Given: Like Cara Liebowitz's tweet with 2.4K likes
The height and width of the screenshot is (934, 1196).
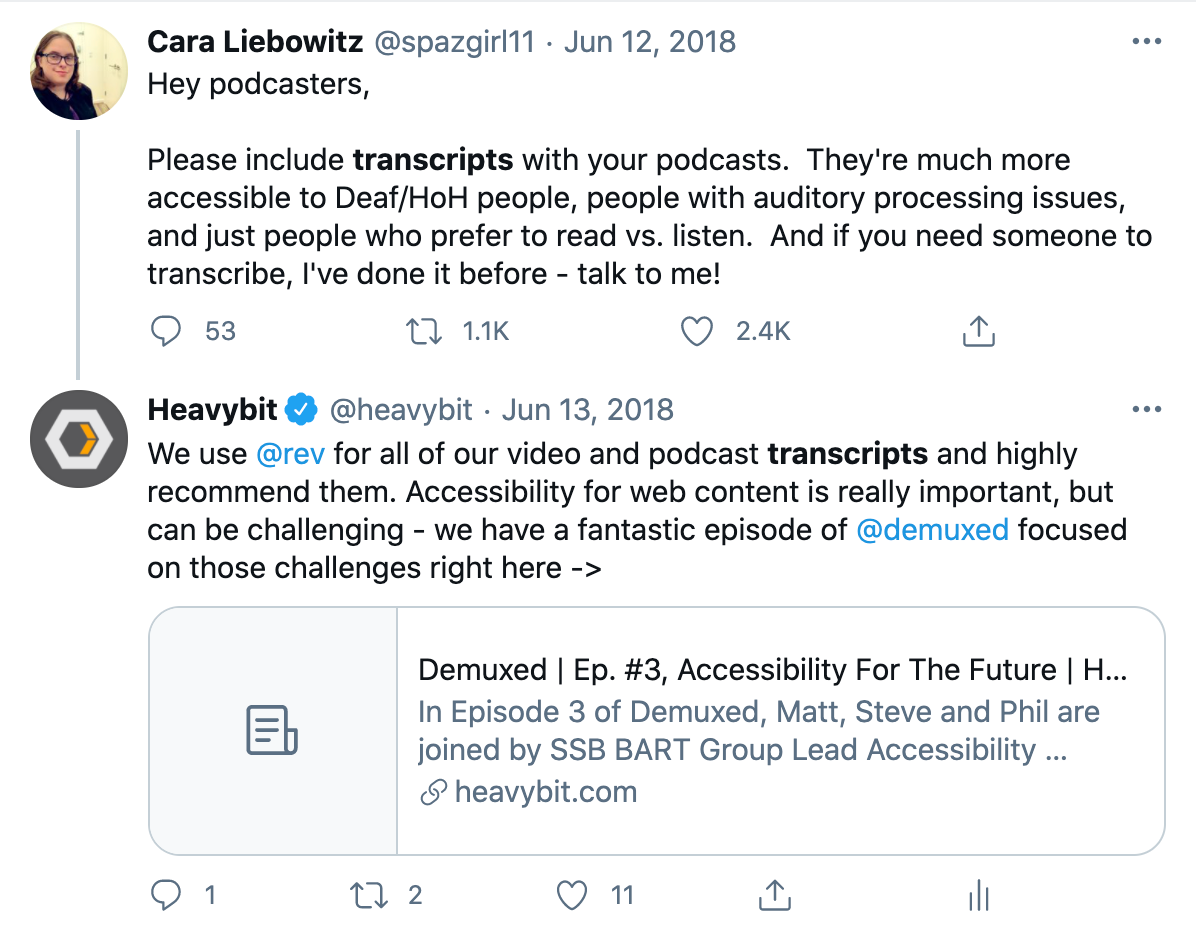Looking at the screenshot, I should 696,332.
